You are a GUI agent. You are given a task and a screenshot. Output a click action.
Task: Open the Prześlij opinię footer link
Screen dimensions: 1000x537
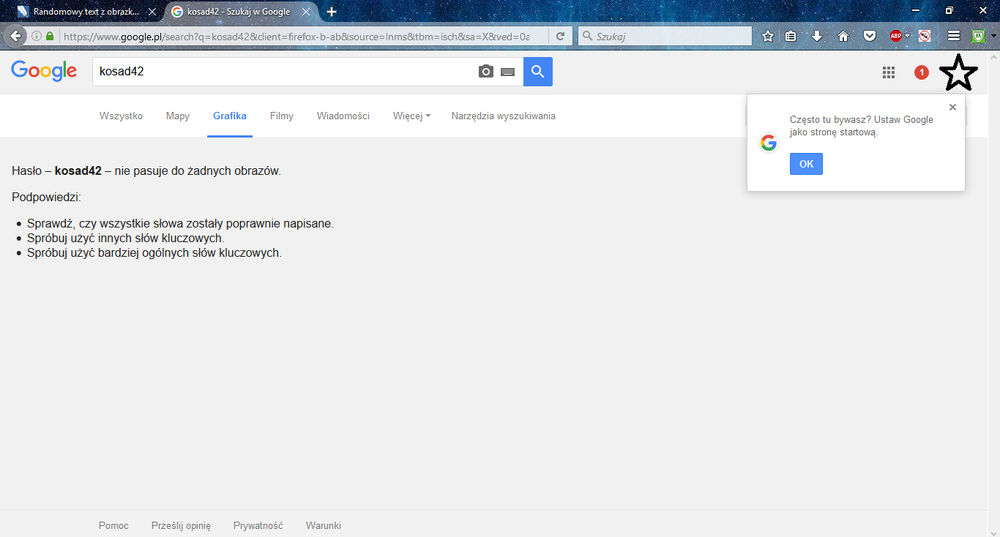[181, 526]
